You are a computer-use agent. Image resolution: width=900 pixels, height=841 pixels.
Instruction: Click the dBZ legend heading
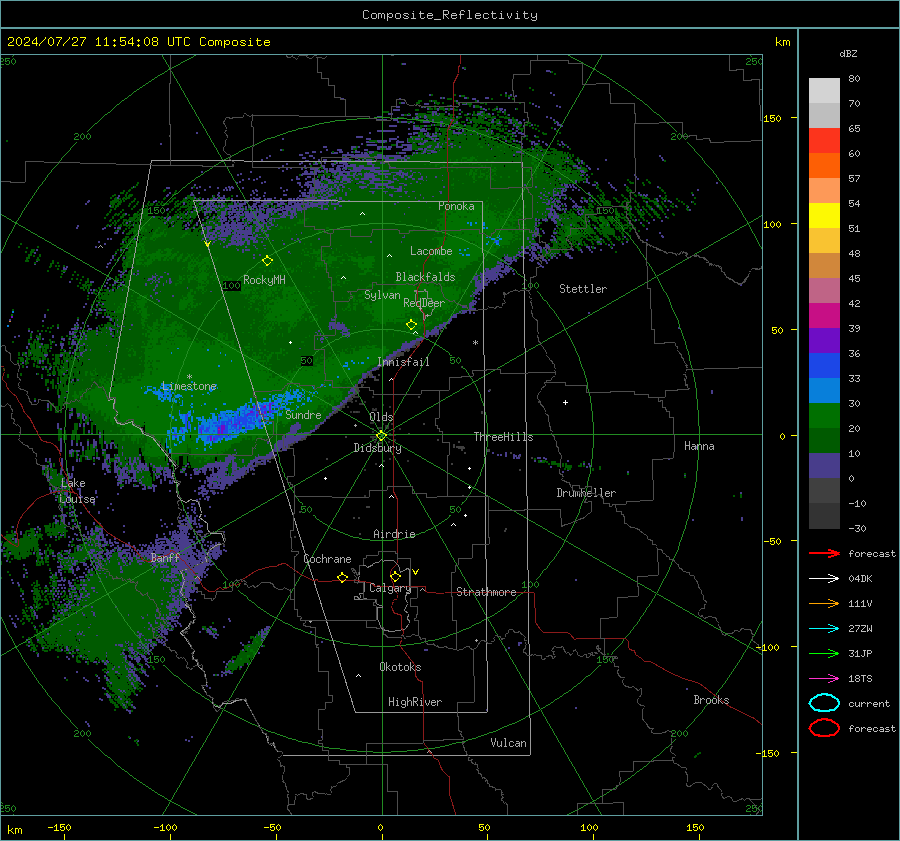[848, 53]
